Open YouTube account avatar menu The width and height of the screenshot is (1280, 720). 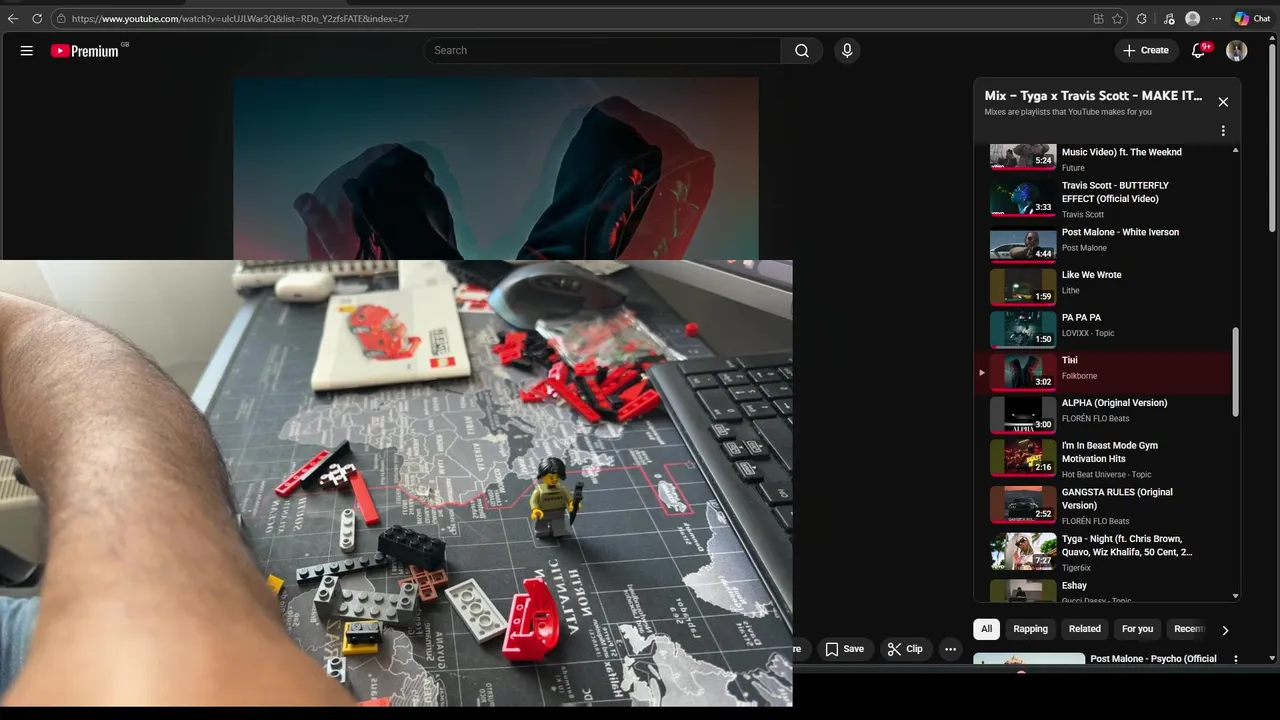point(1237,51)
